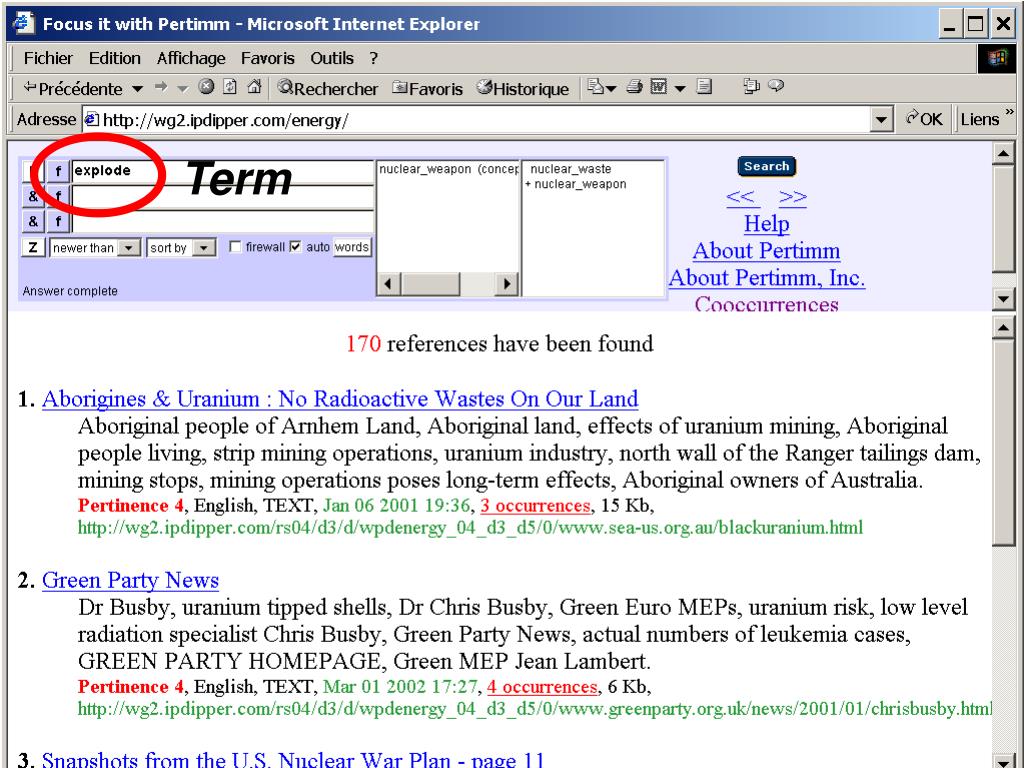Click the refresh page icon
1024x768 pixels.
click(230, 86)
